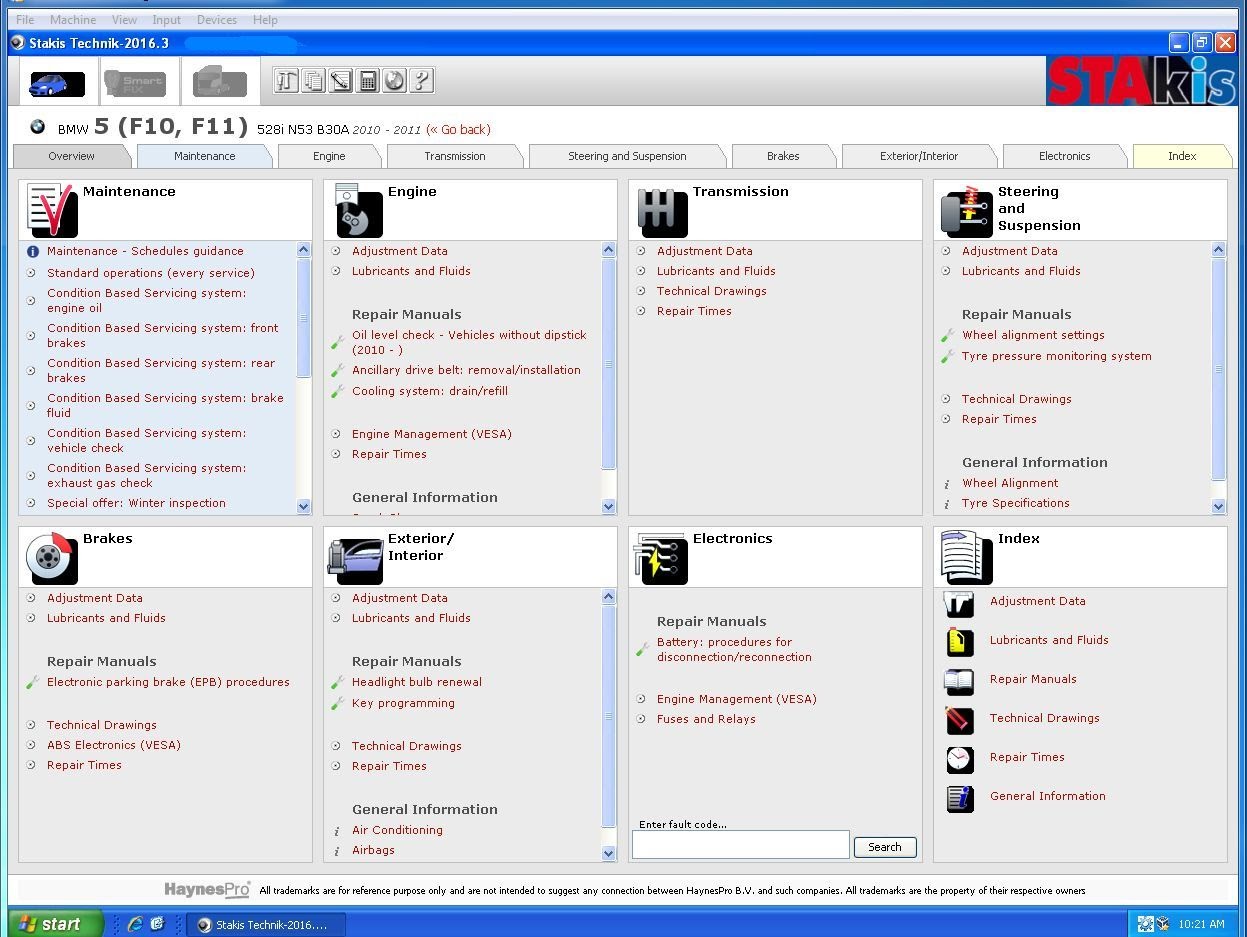Open Ancillary drive belt removal/installation manual

tap(466, 370)
